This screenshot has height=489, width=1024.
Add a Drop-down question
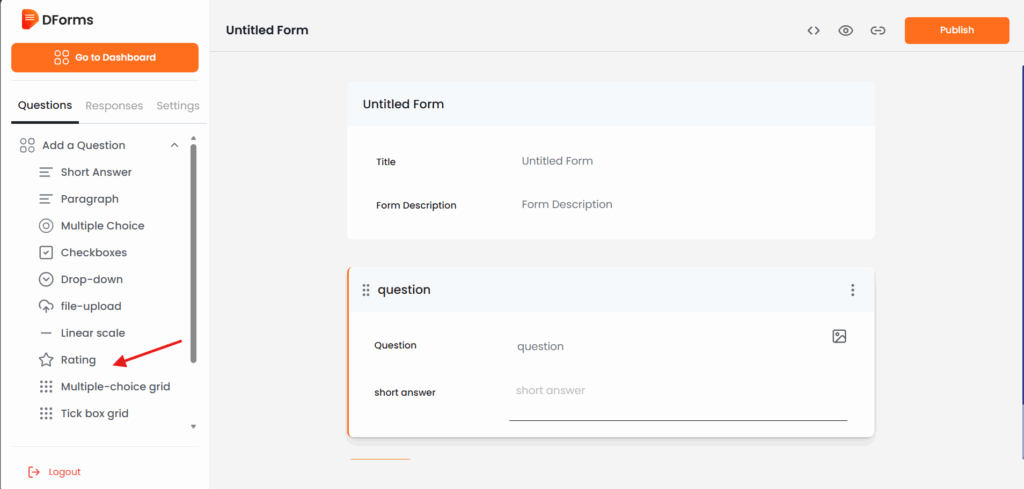[91, 279]
